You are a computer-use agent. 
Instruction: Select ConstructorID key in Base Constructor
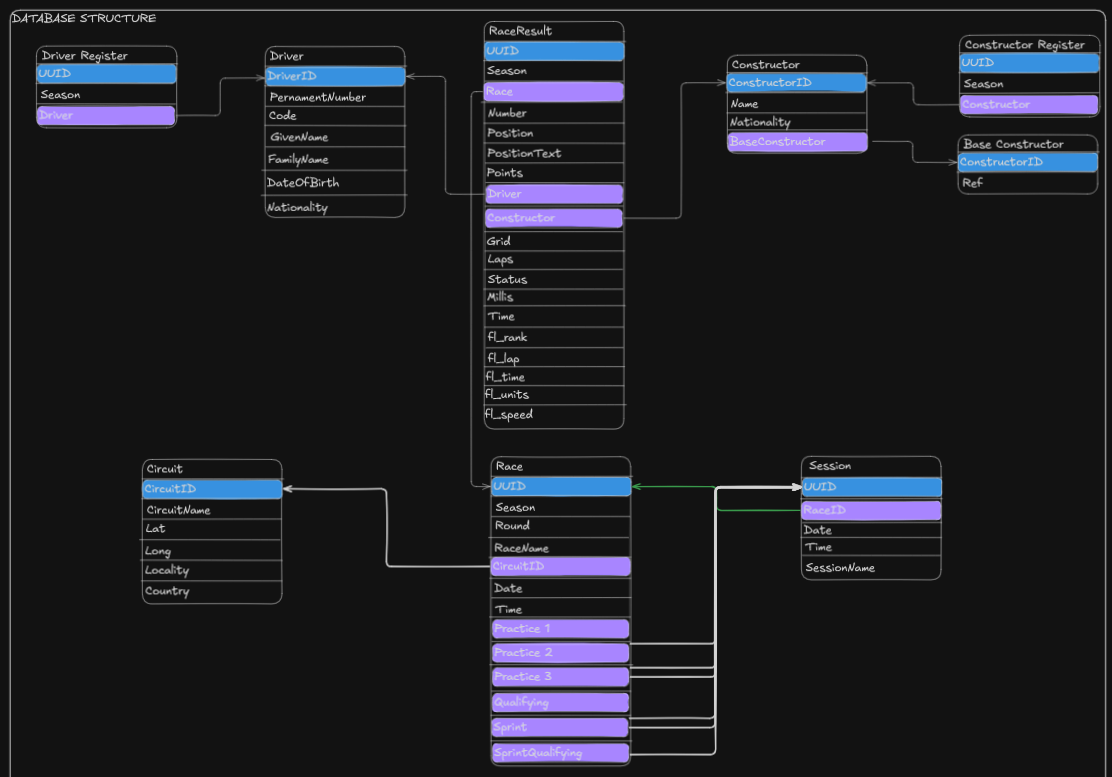point(1028,162)
